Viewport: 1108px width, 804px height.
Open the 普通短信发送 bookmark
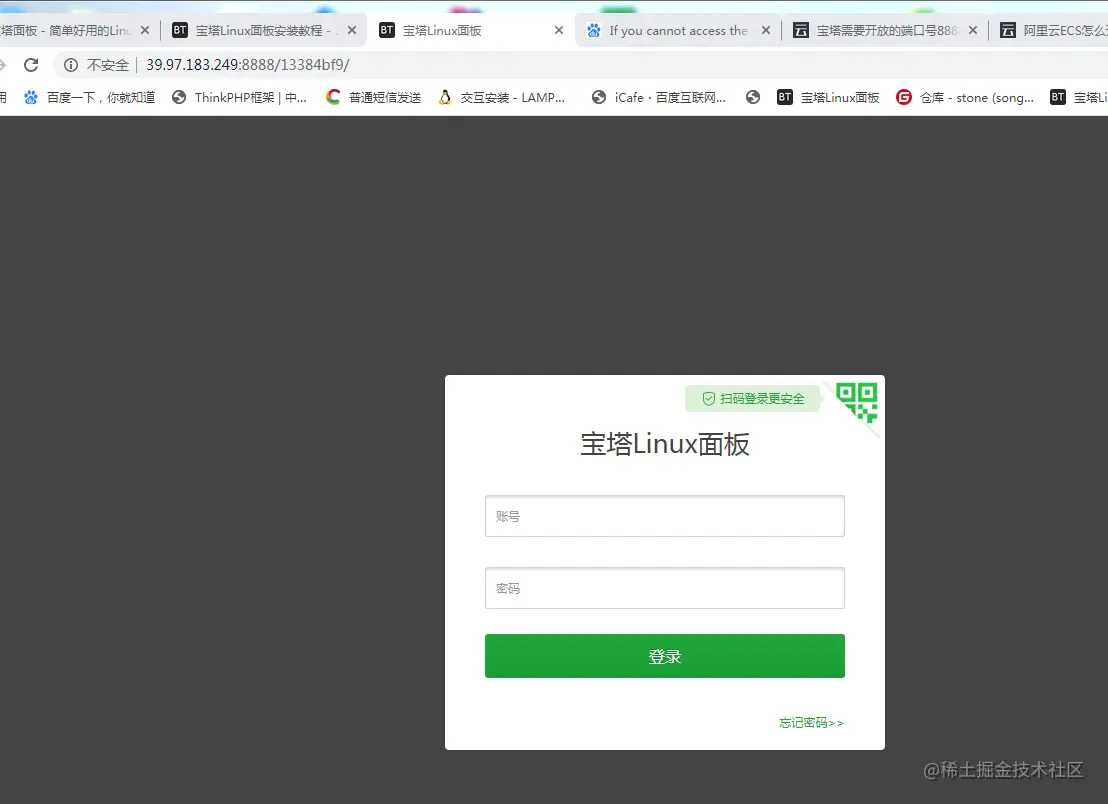[374, 97]
